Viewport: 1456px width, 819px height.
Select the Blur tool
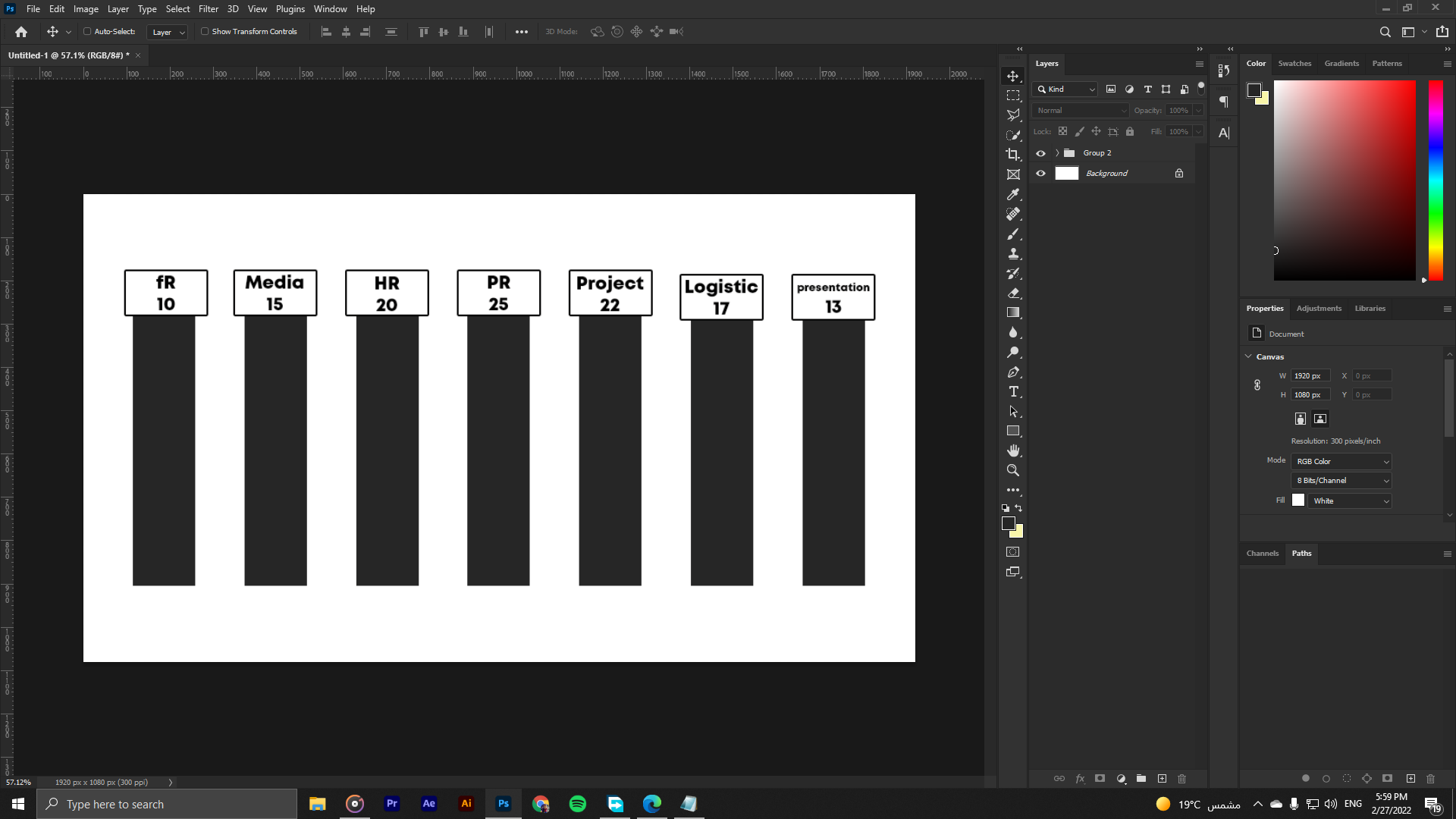point(1013,332)
